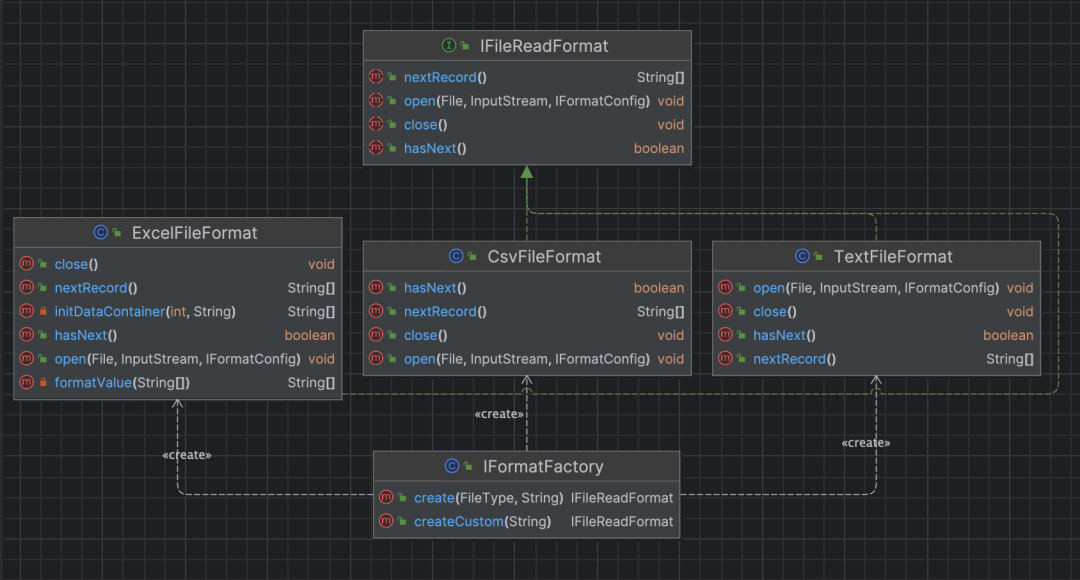Screen dimensions: 1080x580
Task: Click the method icon before initDataContainer
Action: [x=27, y=311]
